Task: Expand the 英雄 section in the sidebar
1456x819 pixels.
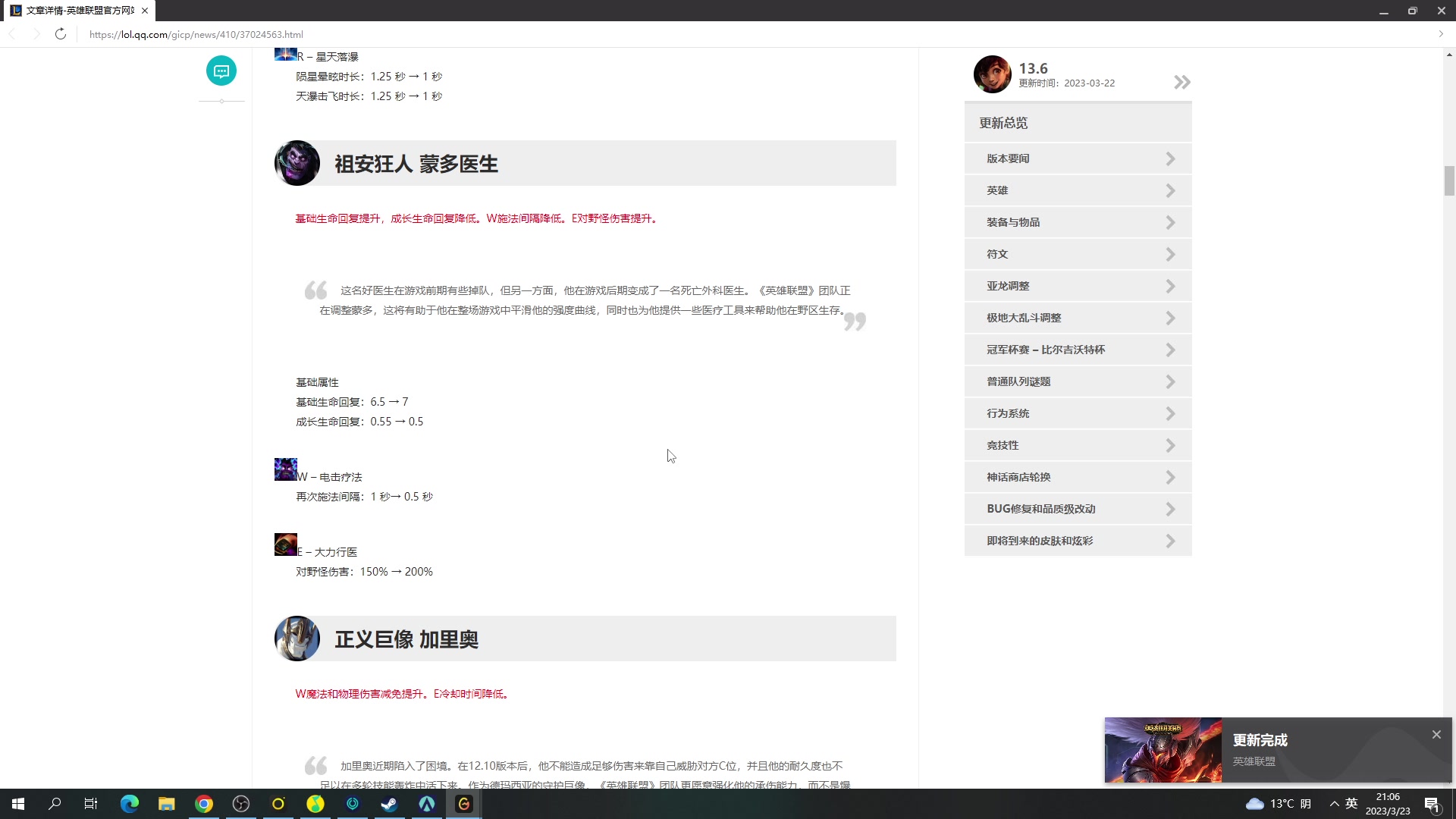Action: coord(1078,190)
